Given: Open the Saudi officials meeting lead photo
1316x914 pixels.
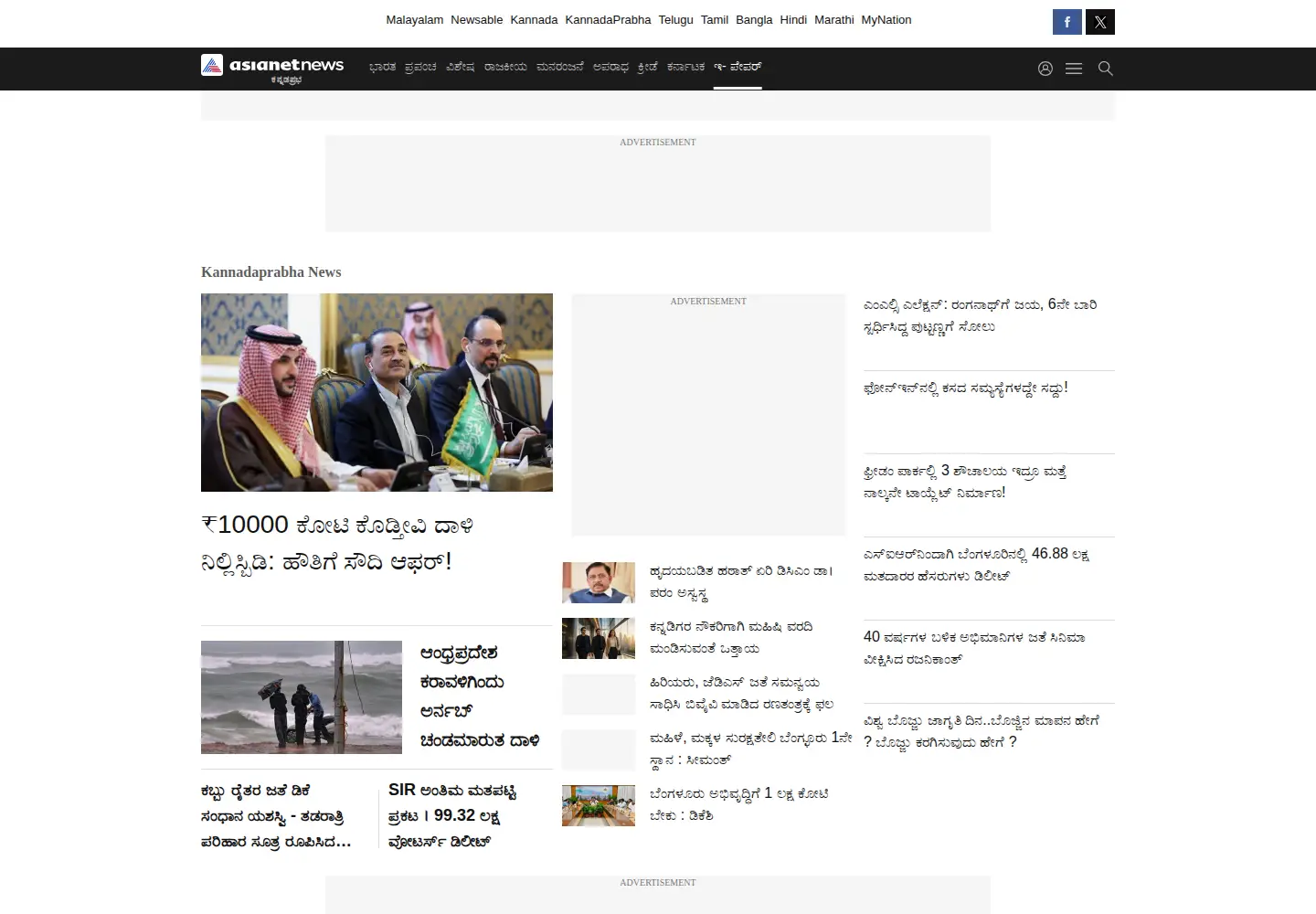Looking at the screenshot, I should click(x=377, y=392).
